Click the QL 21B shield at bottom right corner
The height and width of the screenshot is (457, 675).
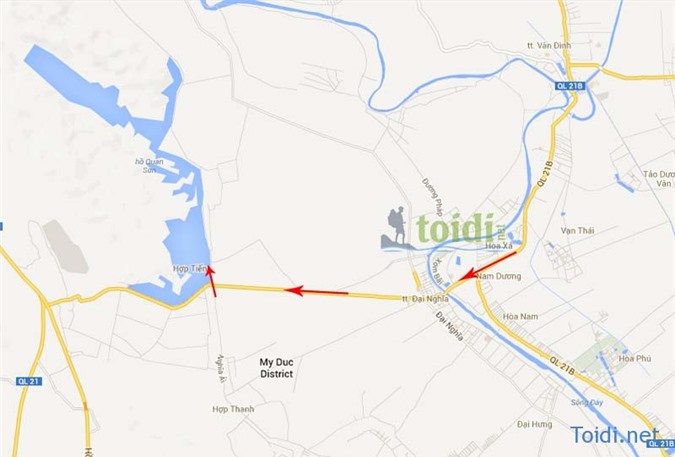click(x=661, y=444)
